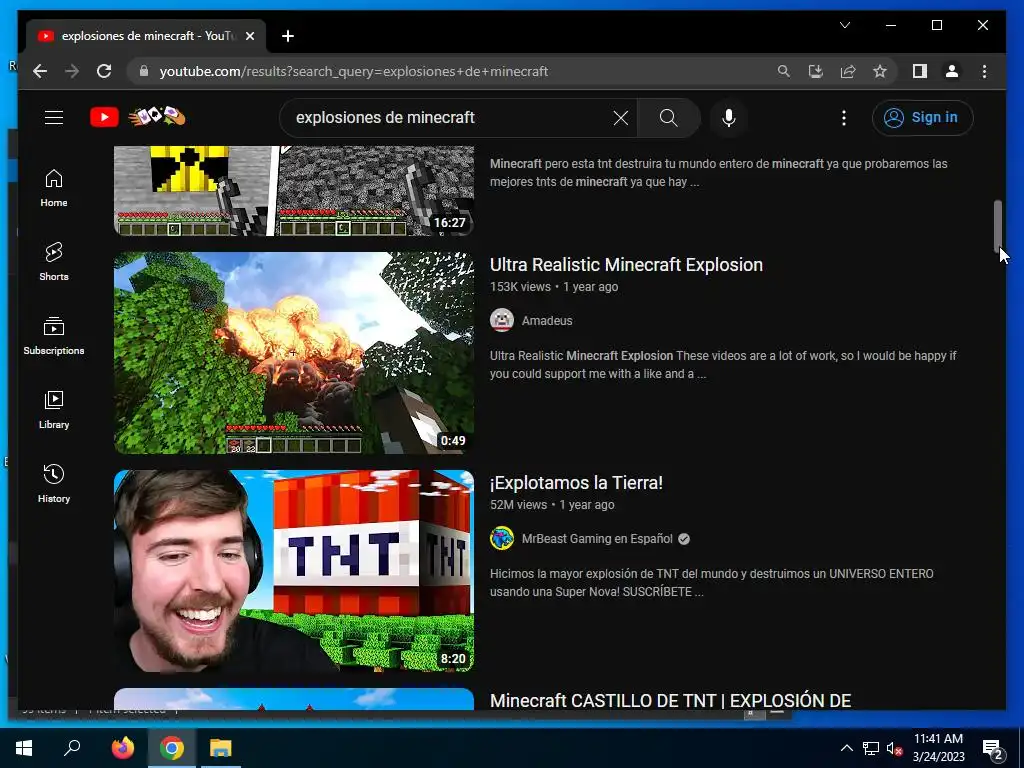Open a new browser tab

287,36
